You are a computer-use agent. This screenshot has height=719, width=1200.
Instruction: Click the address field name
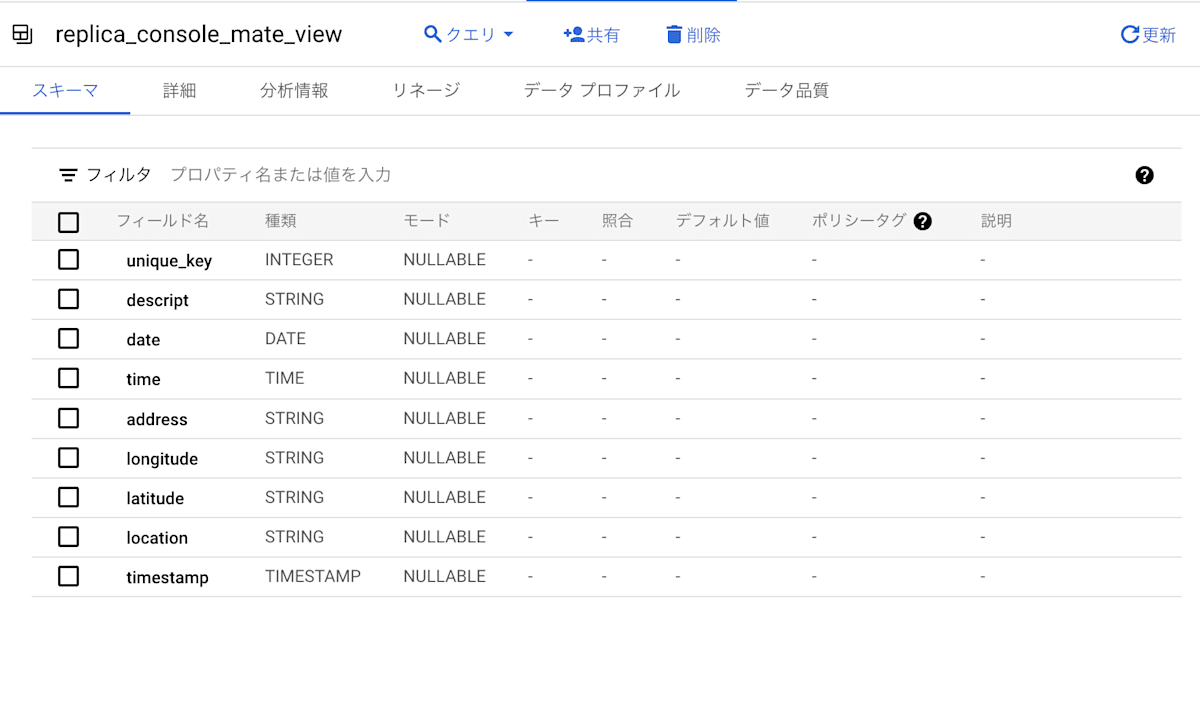tap(157, 419)
